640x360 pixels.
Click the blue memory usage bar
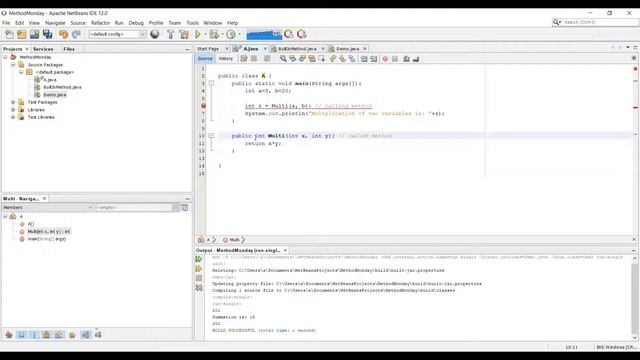tap(264, 34)
